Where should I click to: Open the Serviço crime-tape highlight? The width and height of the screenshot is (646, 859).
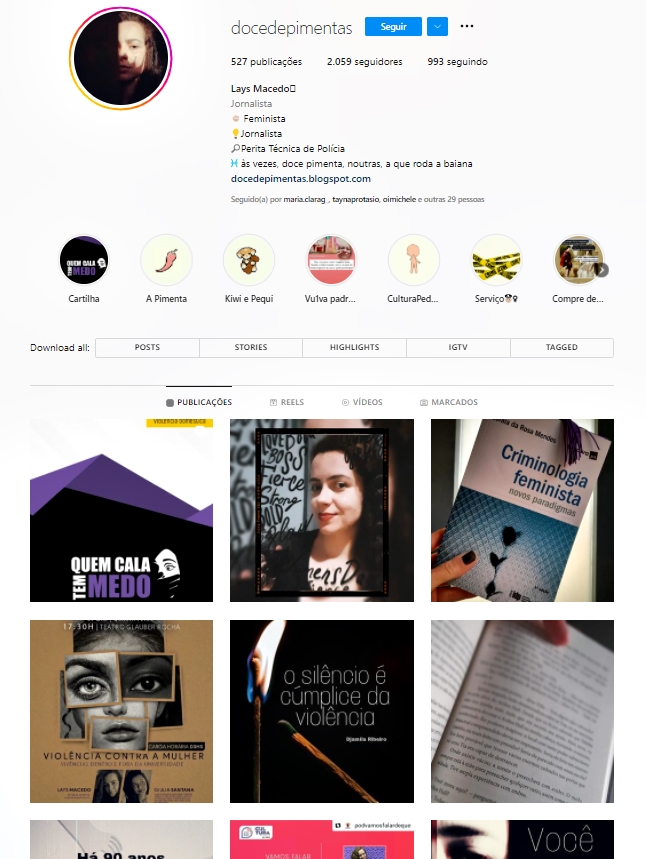[x=496, y=260]
